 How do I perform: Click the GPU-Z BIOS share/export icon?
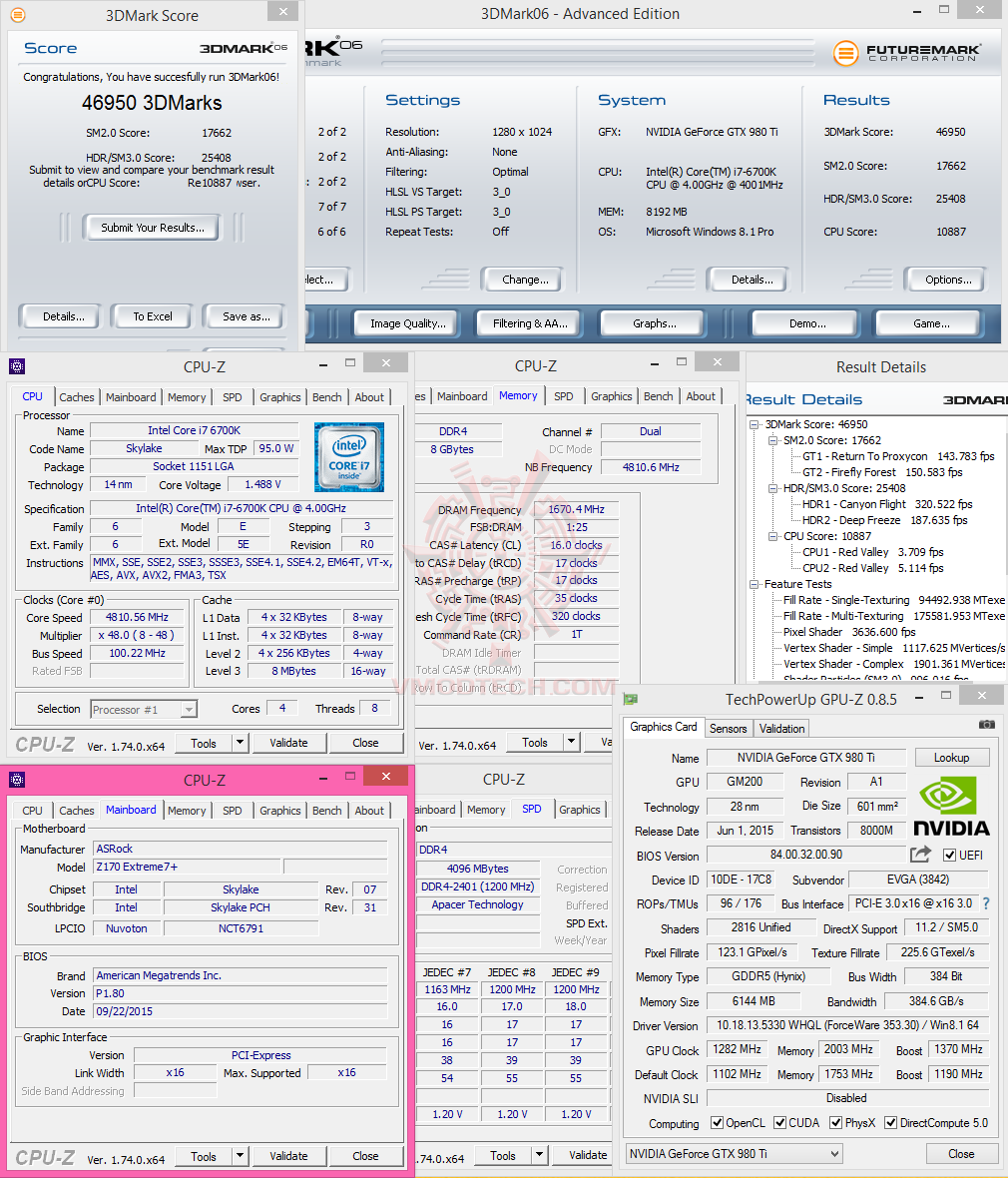point(921,855)
